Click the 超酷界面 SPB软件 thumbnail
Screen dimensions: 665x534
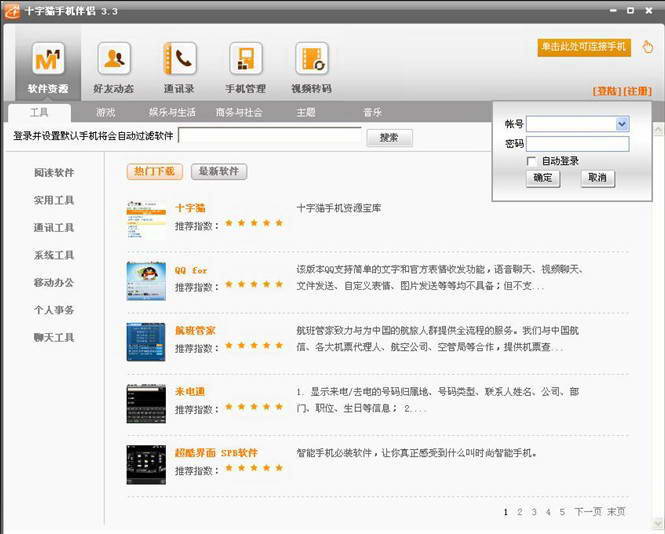146,465
